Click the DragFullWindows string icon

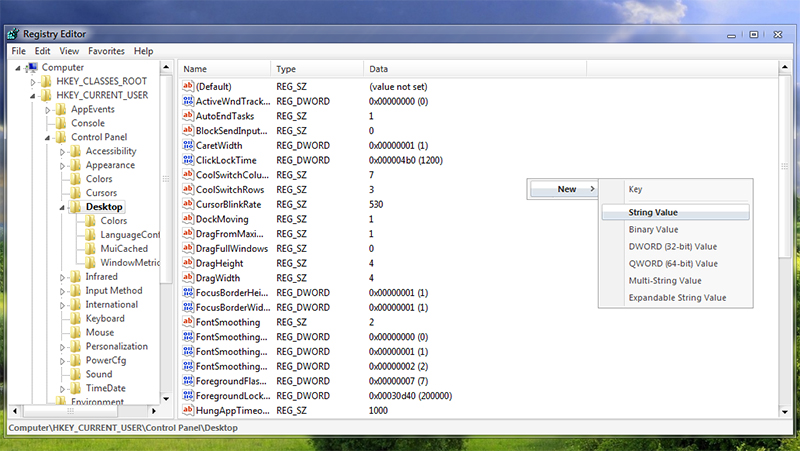(188, 248)
